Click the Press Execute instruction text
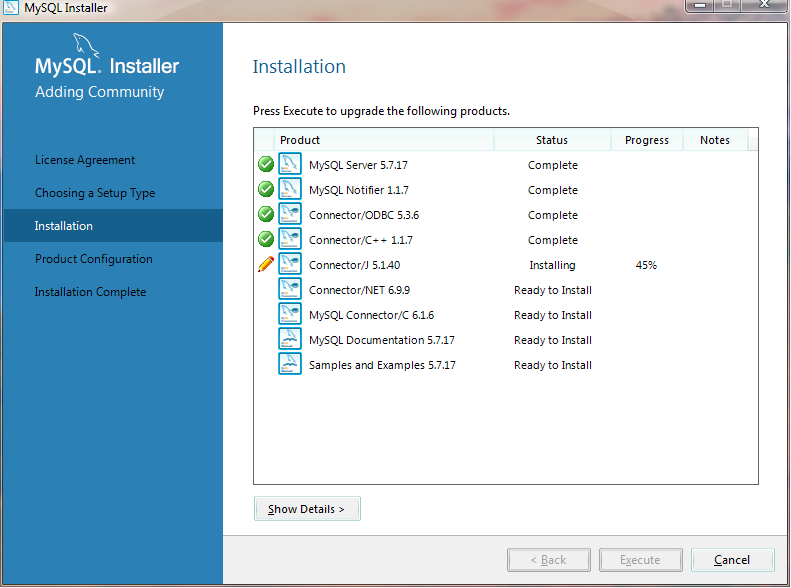 point(381,111)
